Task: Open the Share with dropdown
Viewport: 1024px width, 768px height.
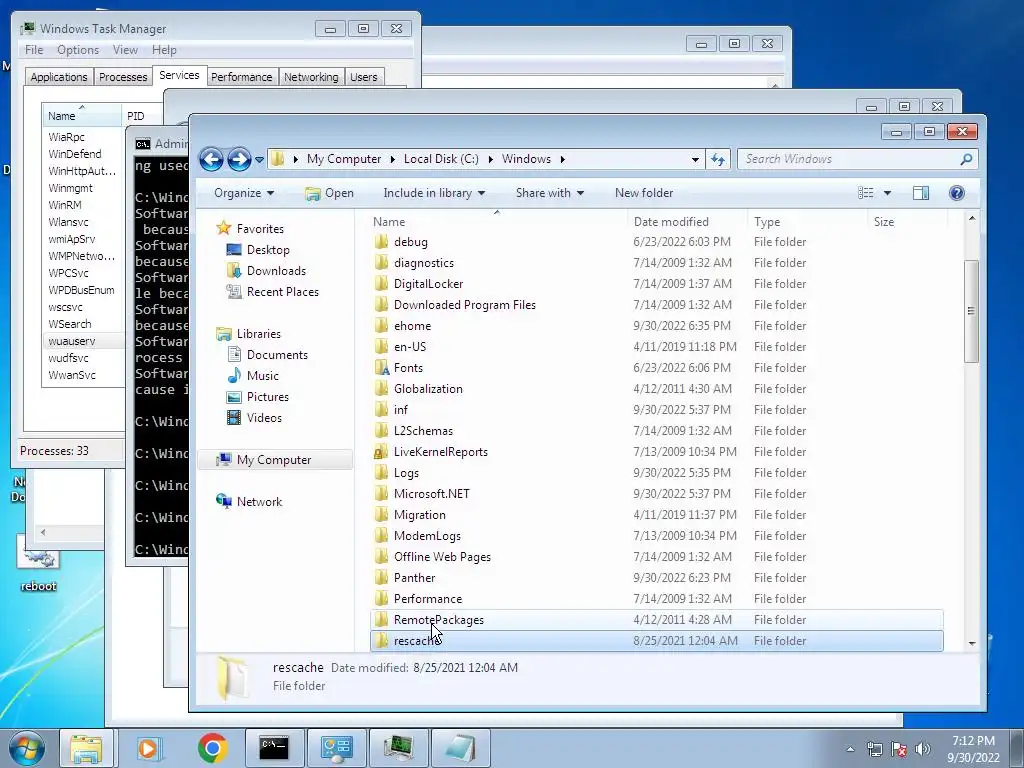Action: 549,193
